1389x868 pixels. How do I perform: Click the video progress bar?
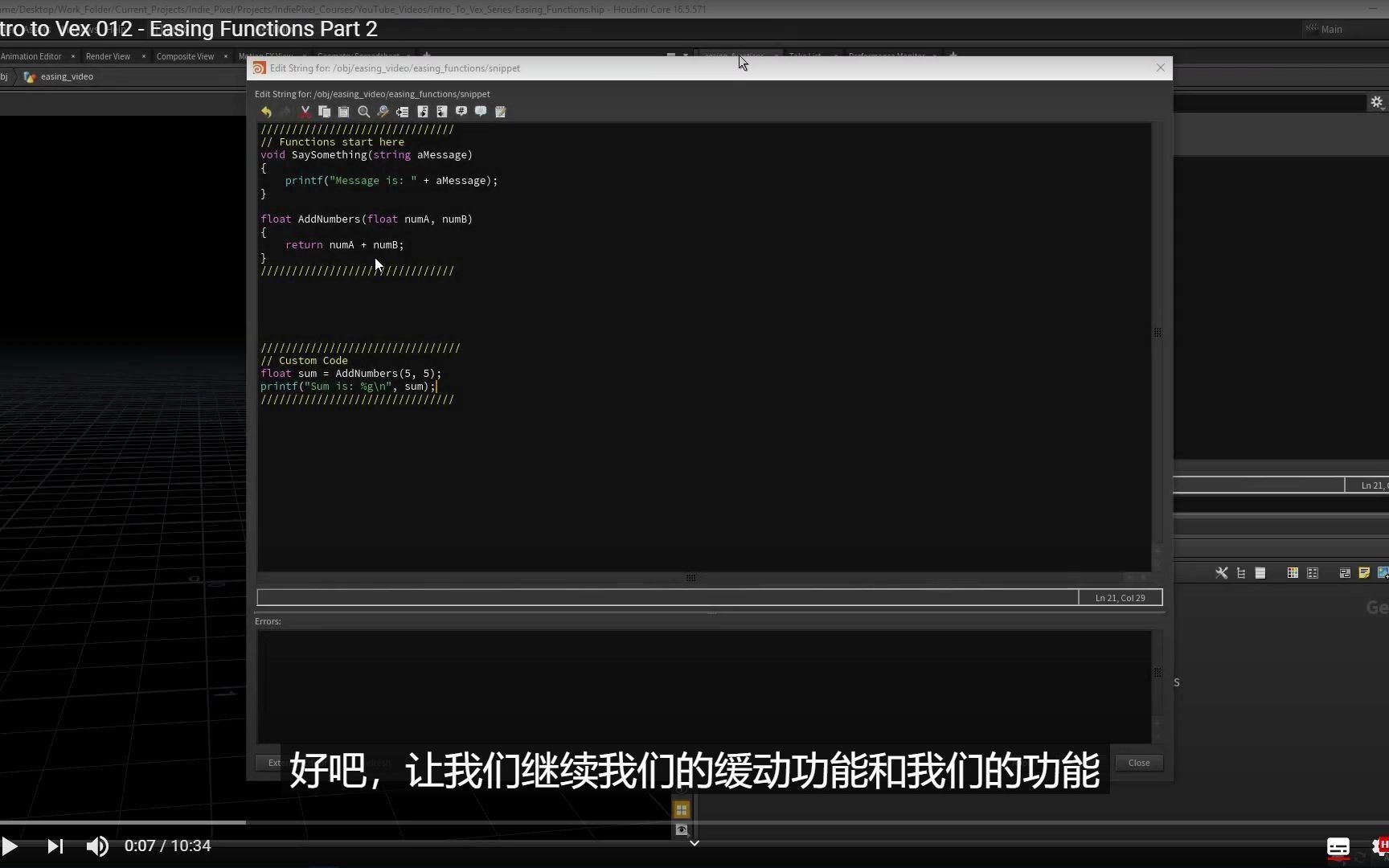click(694, 822)
